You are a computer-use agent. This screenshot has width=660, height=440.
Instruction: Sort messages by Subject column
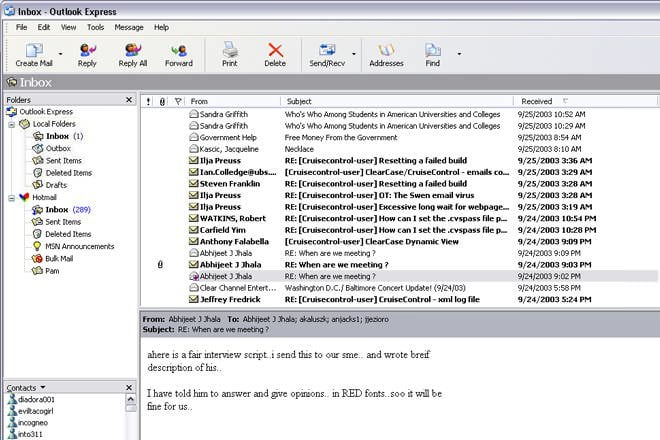(x=397, y=101)
